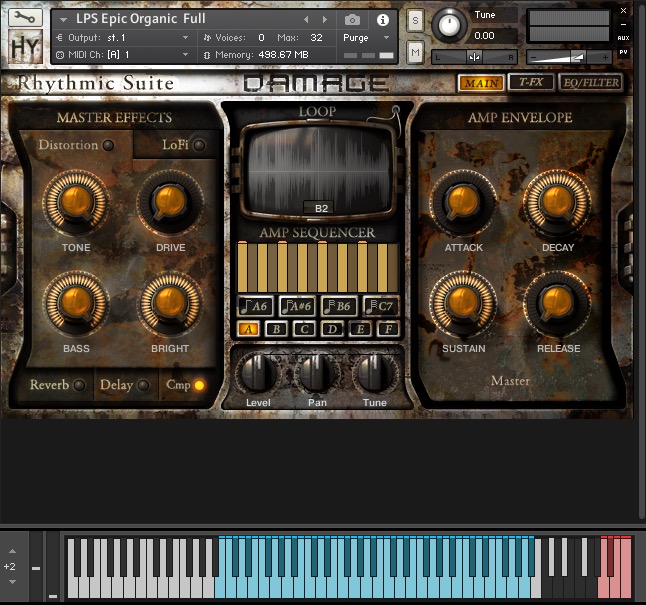
Task: Open the Purge dropdown menu
Action: click(366, 38)
